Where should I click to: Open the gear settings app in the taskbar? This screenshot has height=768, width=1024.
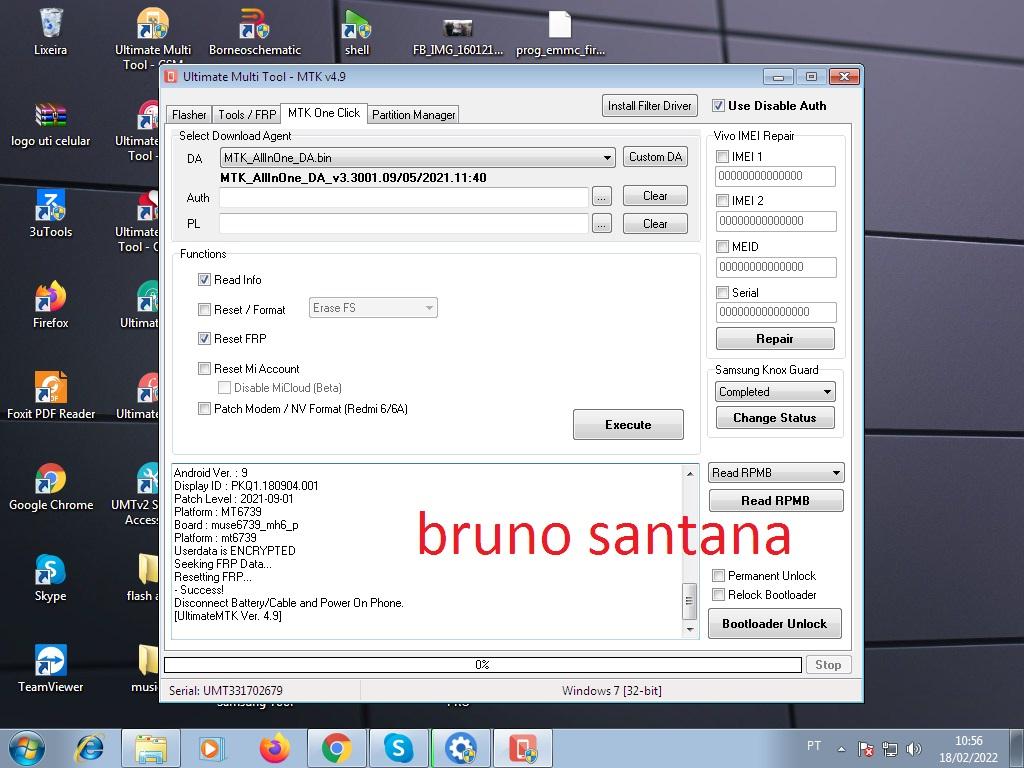point(460,748)
